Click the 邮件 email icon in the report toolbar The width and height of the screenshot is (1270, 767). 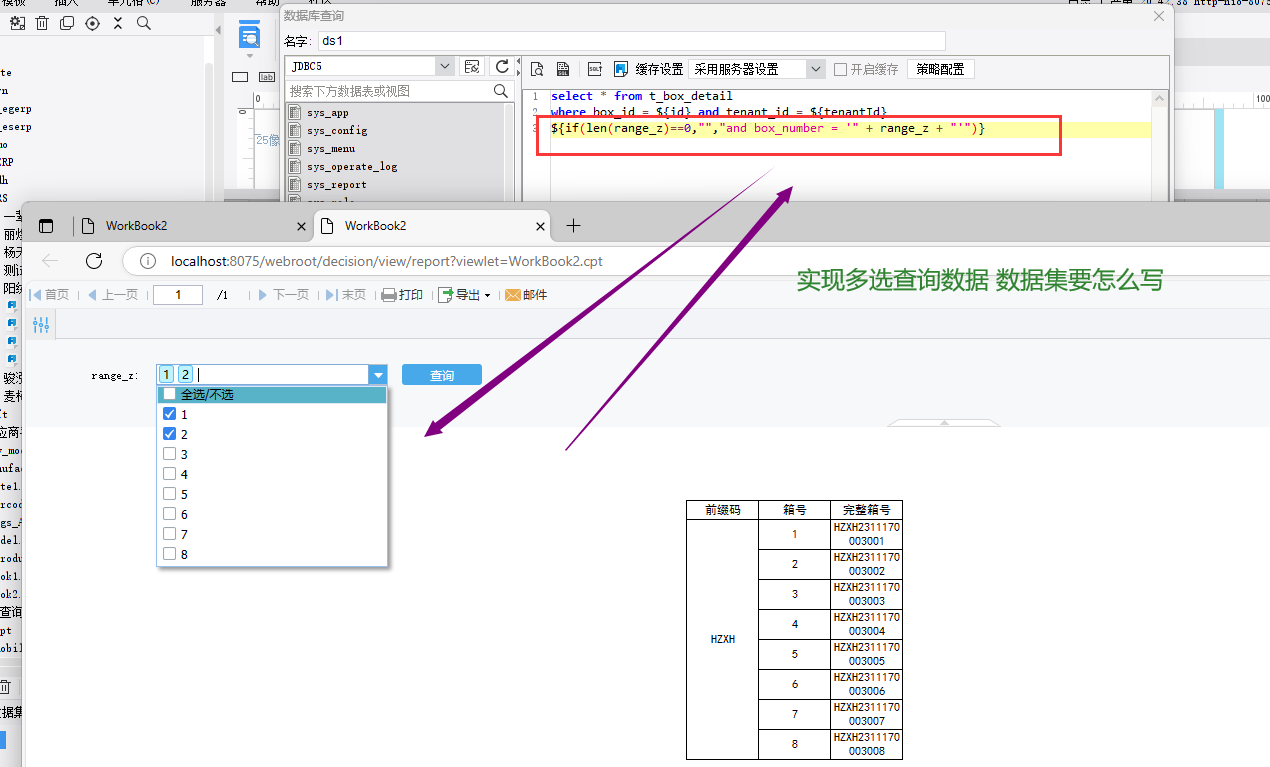tap(513, 295)
